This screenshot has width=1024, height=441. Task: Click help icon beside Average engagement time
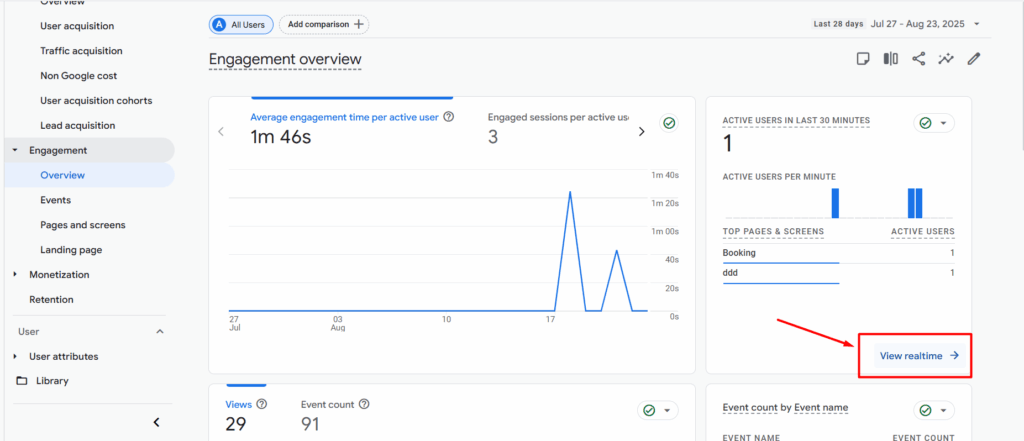click(449, 117)
